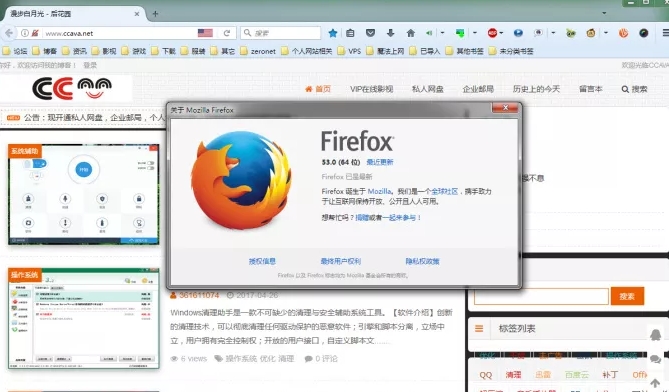
Task: Click the green monkey extension icon
Action: 570,33
